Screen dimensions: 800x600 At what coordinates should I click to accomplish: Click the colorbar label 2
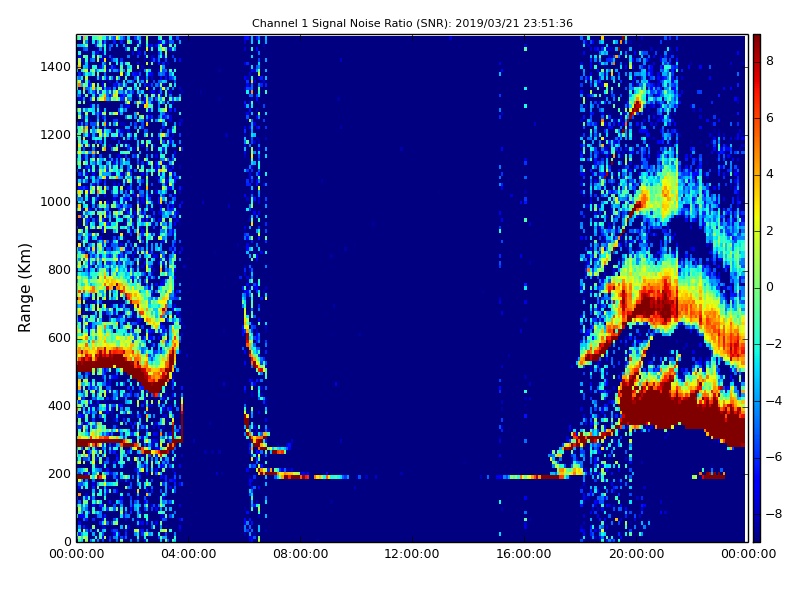click(x=770, y=231)
